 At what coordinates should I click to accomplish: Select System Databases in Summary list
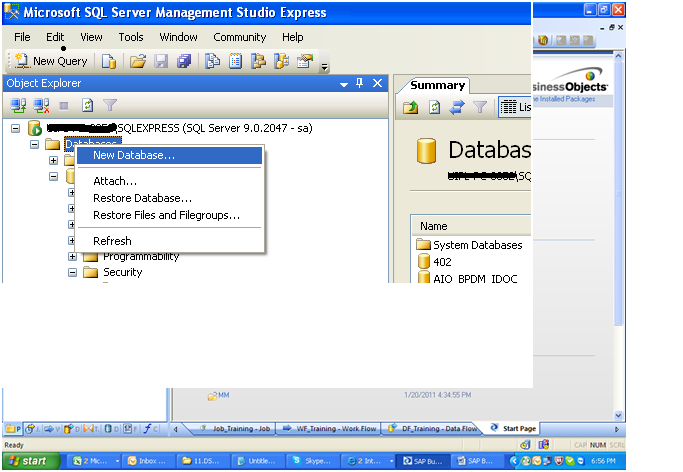tap(469, 245)
